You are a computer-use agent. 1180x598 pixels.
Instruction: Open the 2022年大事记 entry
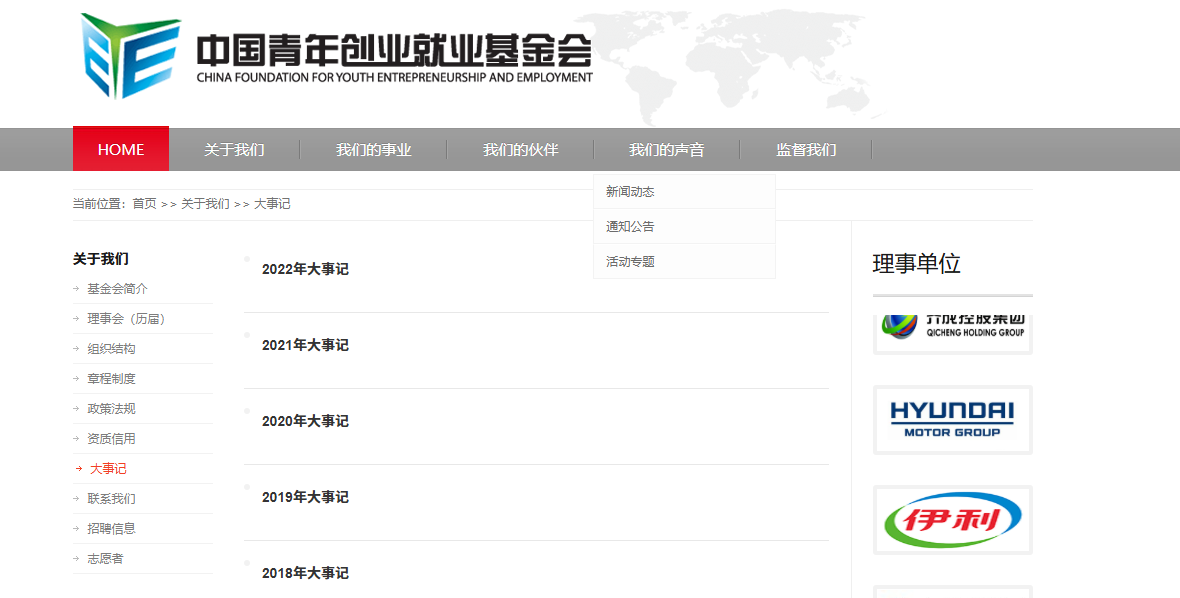(305, 269)
